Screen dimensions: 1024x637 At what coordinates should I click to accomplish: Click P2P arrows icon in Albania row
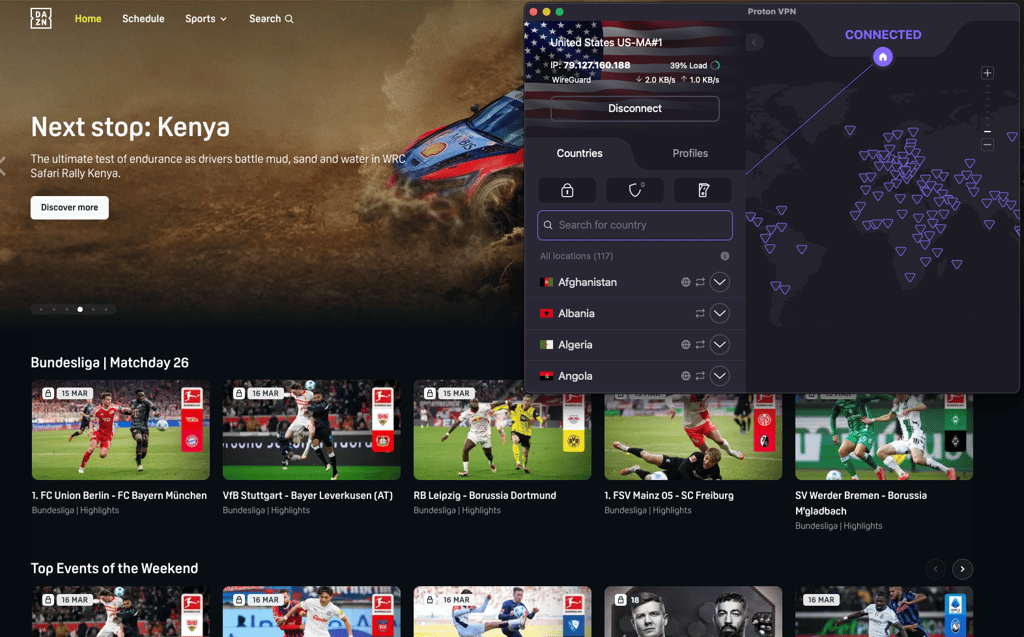click(x=700, y=314)
